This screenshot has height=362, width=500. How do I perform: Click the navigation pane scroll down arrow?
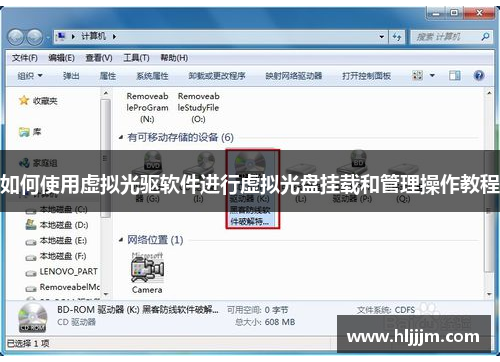[106, 294]
